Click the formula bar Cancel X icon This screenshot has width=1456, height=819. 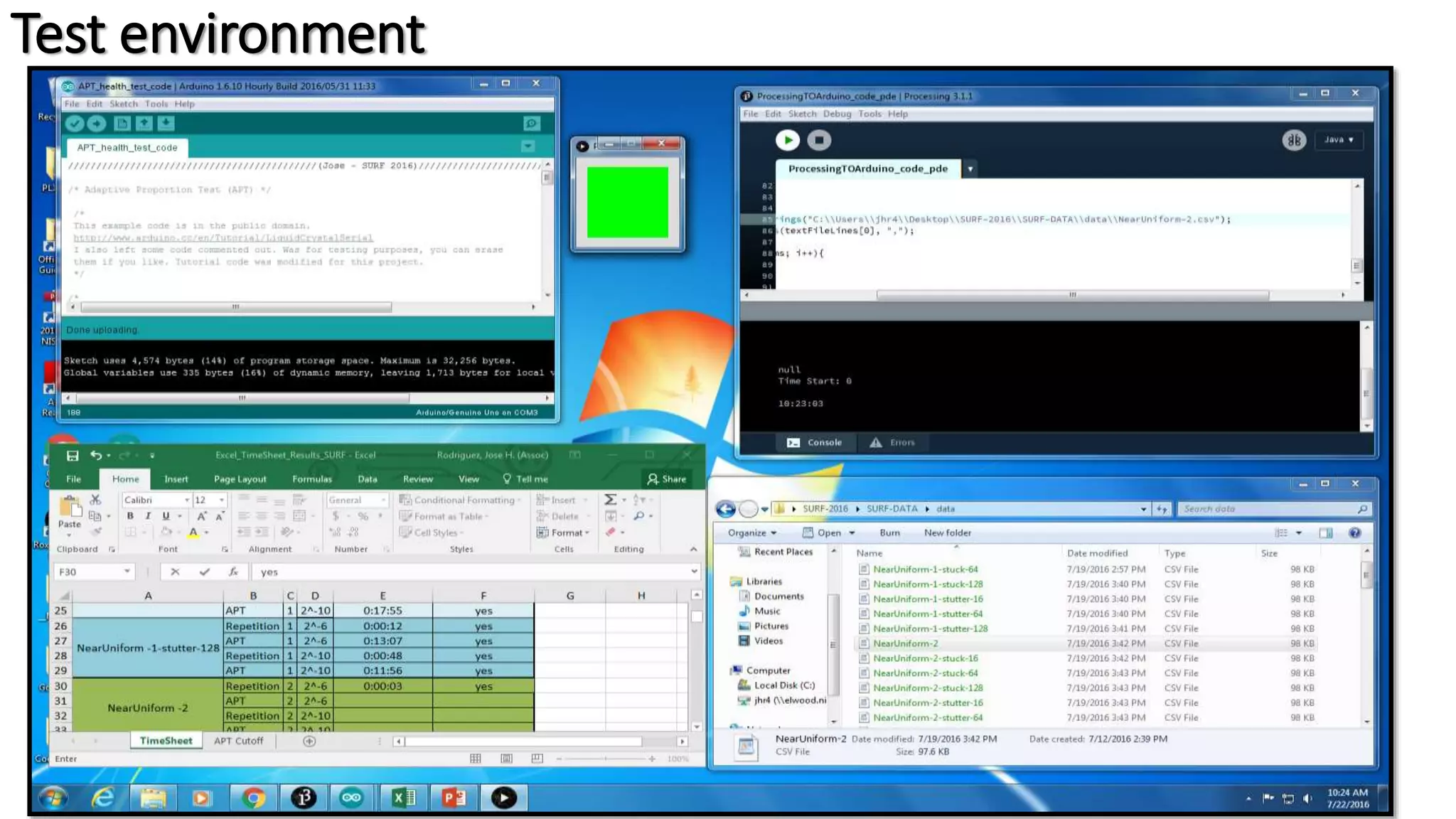(x=175, y=572)
